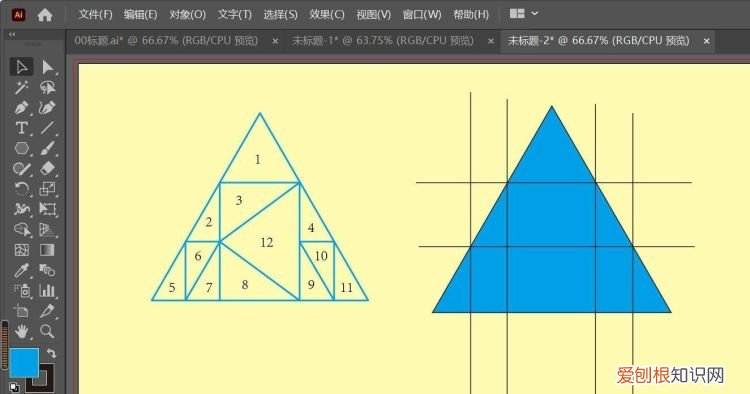This screenshot has width=750, height=394.
Task: Click region numbered 10 in outline triangle
Action: [x=321, y=256]
